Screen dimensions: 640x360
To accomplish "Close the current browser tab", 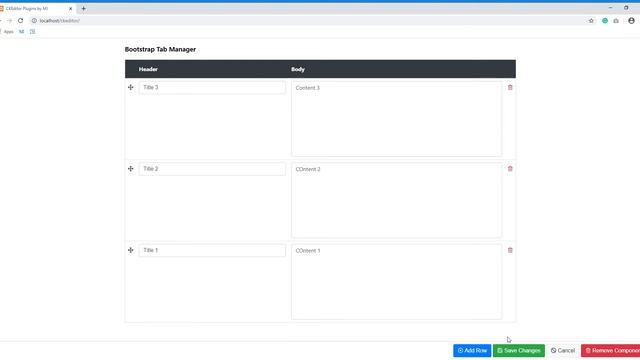I will [x=70, y=8].
